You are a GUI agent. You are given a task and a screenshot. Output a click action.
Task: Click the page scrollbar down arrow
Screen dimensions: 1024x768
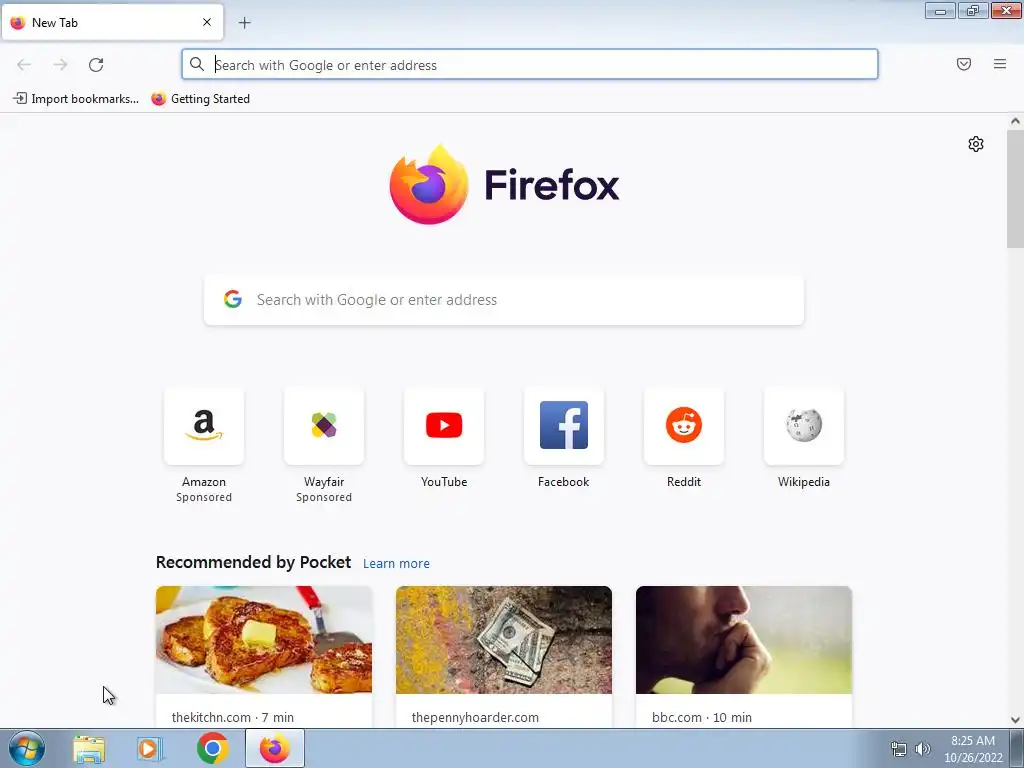(x=1015, y=720)
